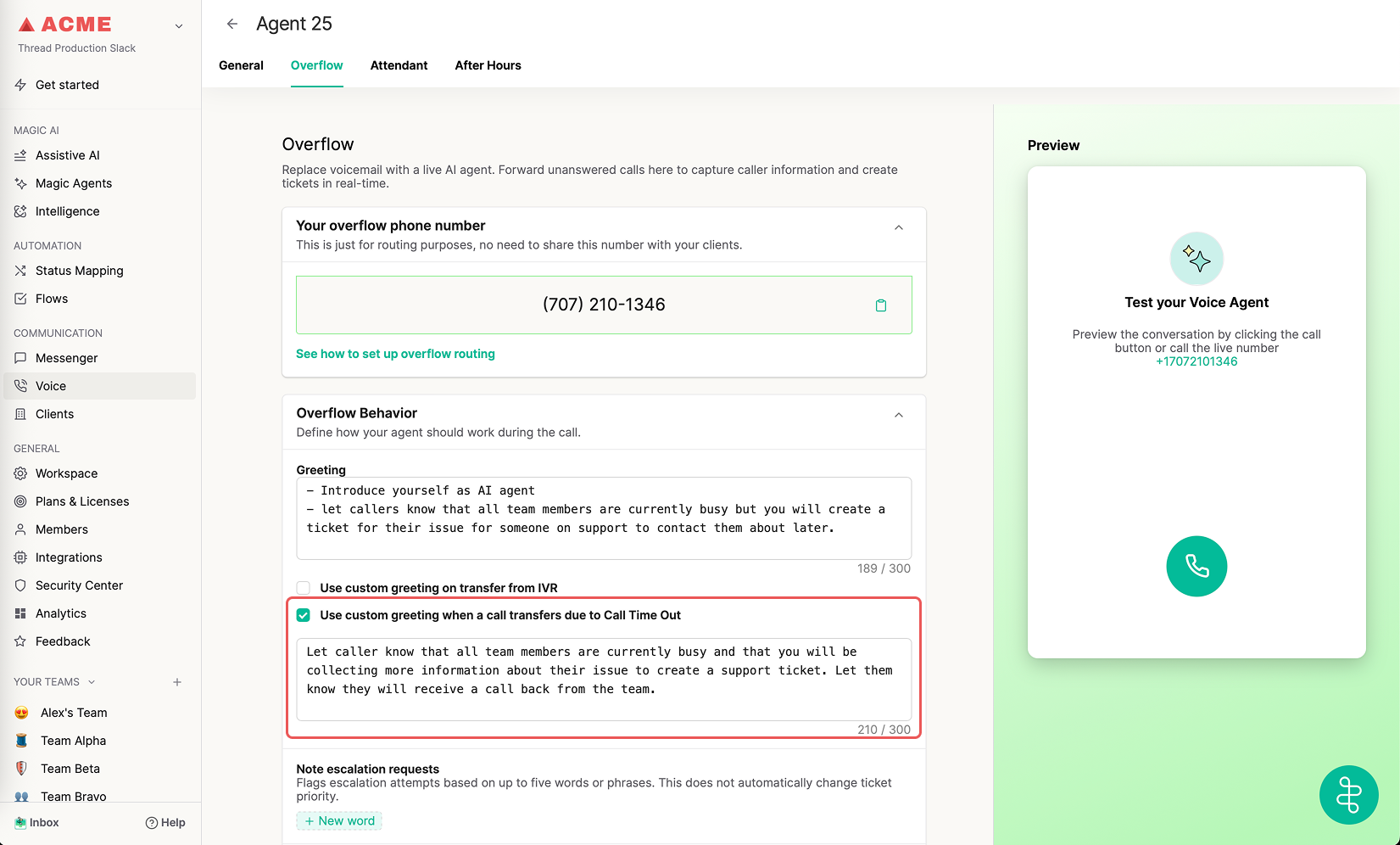Switch to the After Hours tab

[x=488, y=65]
